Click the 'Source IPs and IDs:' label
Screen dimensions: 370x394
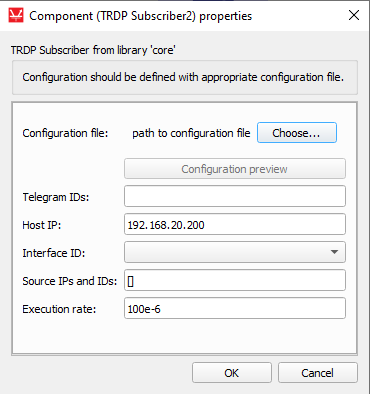[x=70, y=281]
